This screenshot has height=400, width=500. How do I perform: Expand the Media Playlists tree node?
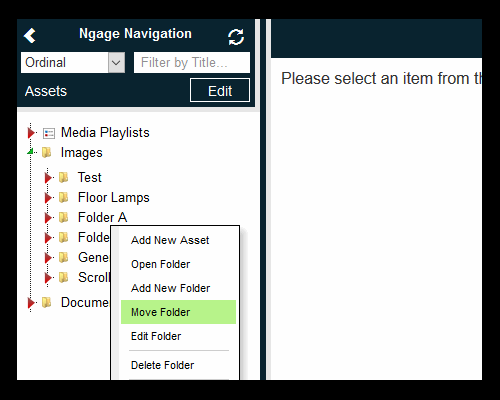[x=31, y=133]
